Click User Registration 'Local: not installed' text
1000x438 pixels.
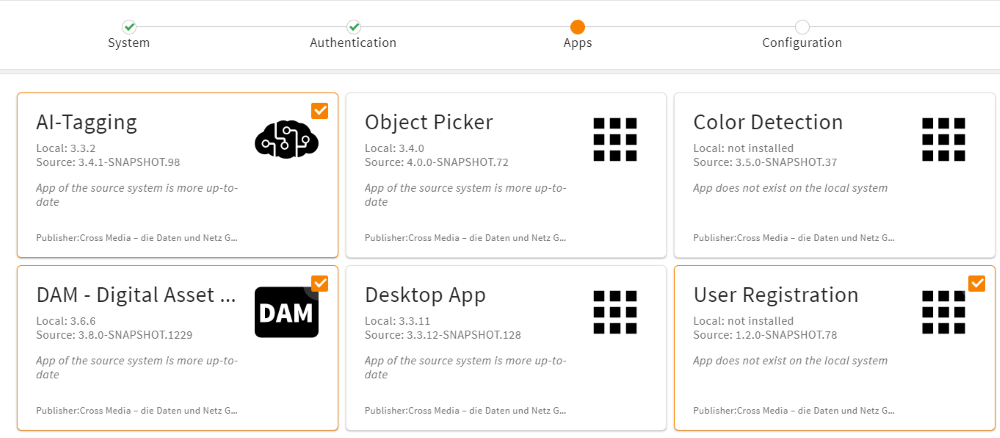pos(744,321)
